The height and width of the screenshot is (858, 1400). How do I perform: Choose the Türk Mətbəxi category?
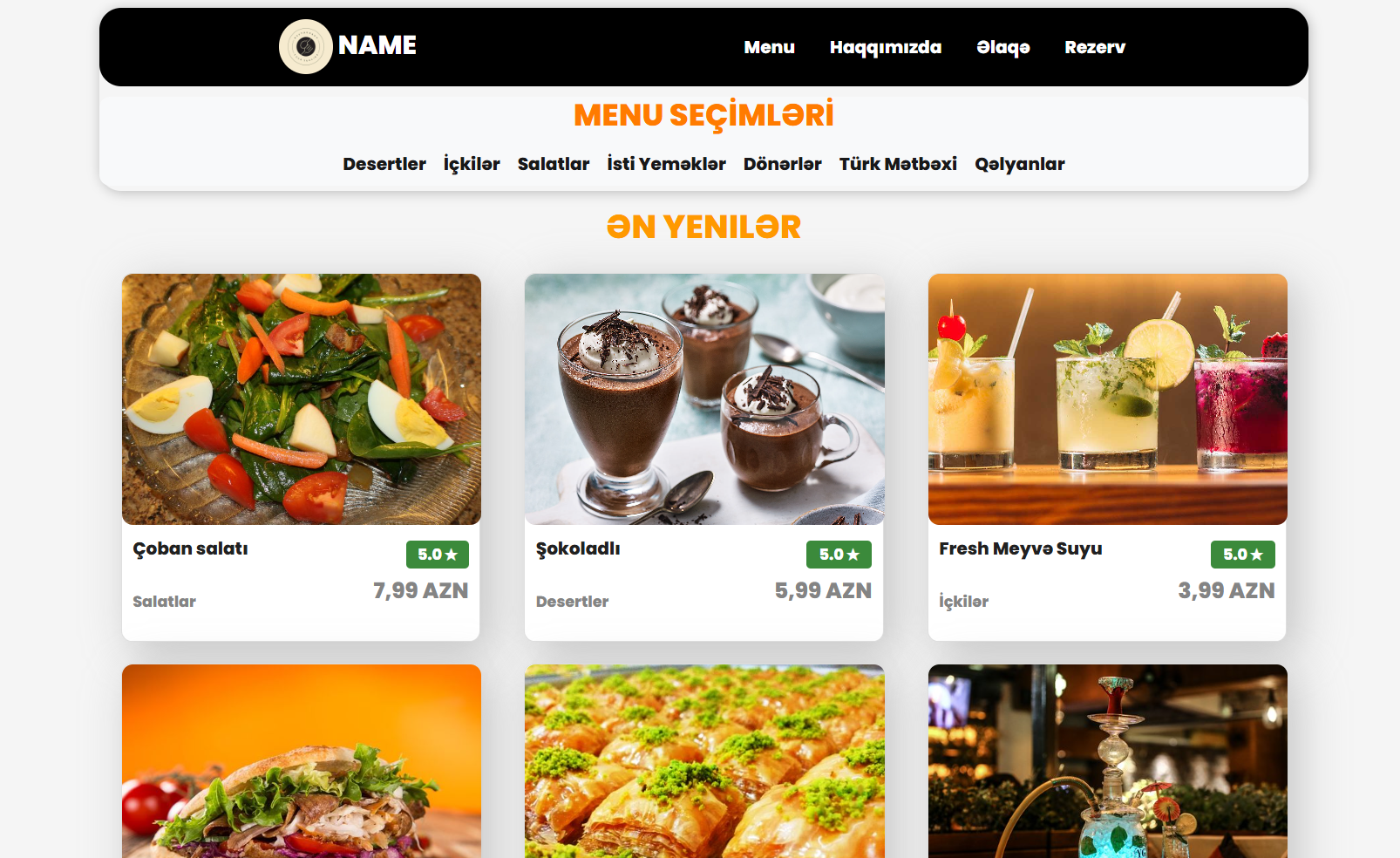pyautogui.click(x=898, y=164)
